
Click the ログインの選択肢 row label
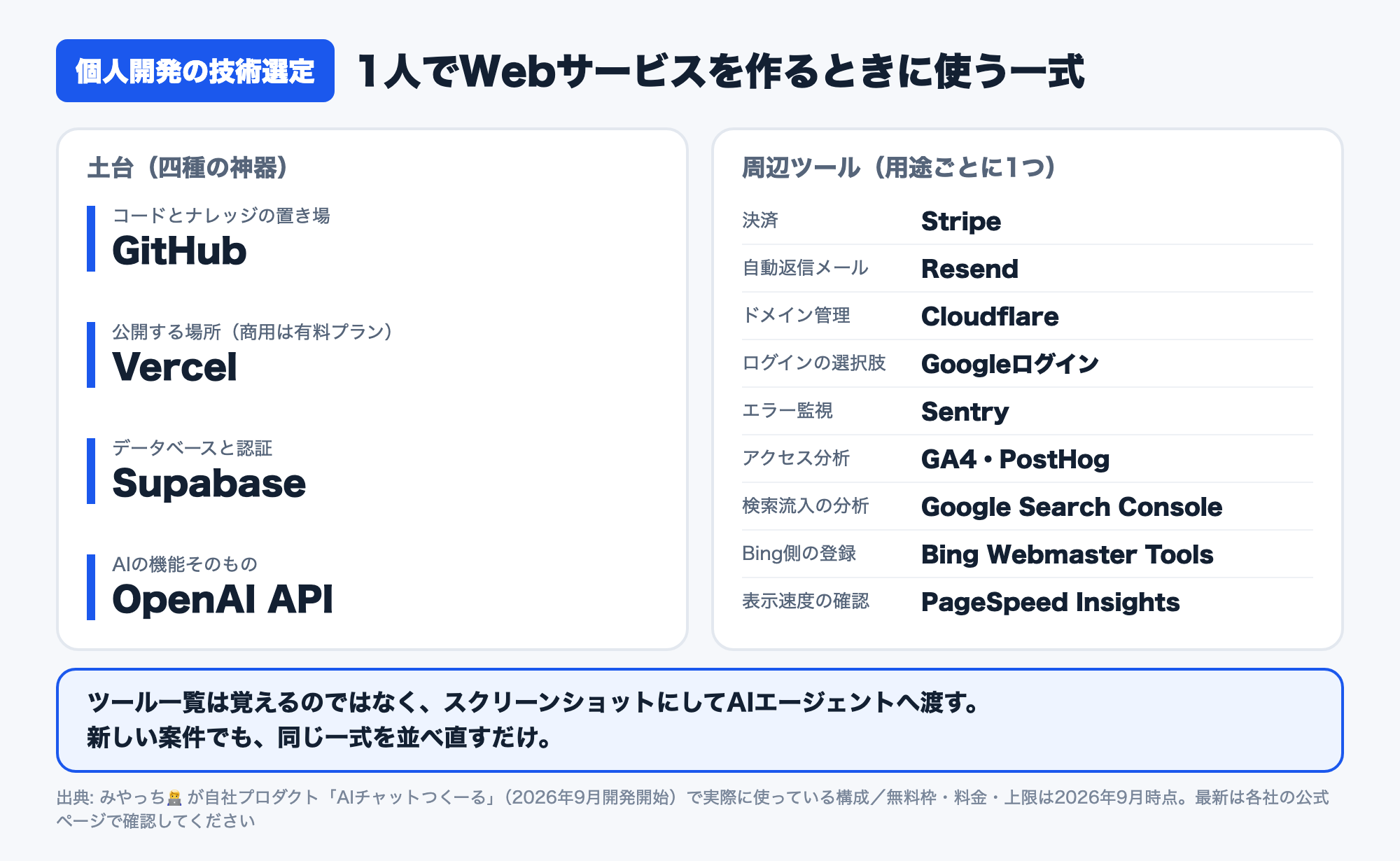click(x=814, y=363)
